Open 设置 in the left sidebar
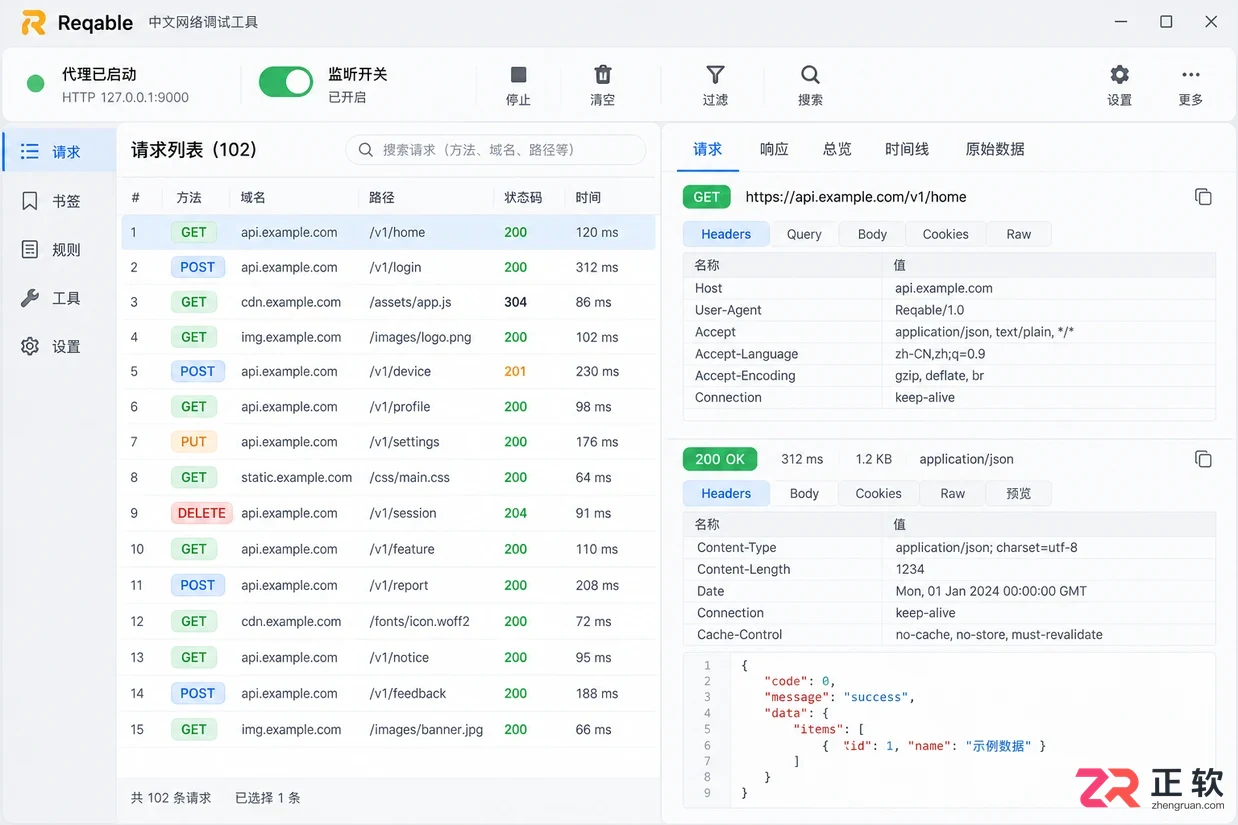The image size is (1238, 825). tap(59, 347)
